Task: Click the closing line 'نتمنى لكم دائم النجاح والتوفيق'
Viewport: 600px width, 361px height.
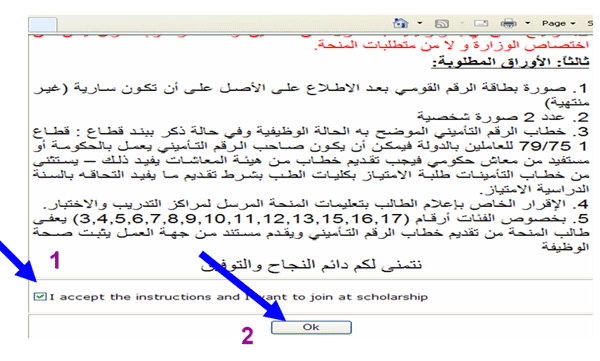Action: [311, 265]
